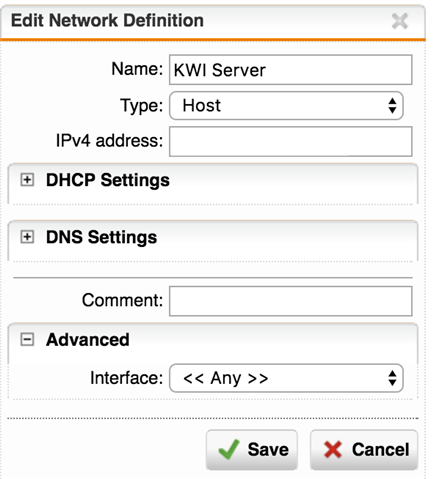Click the red X icon on Cancel

(333, 449)
